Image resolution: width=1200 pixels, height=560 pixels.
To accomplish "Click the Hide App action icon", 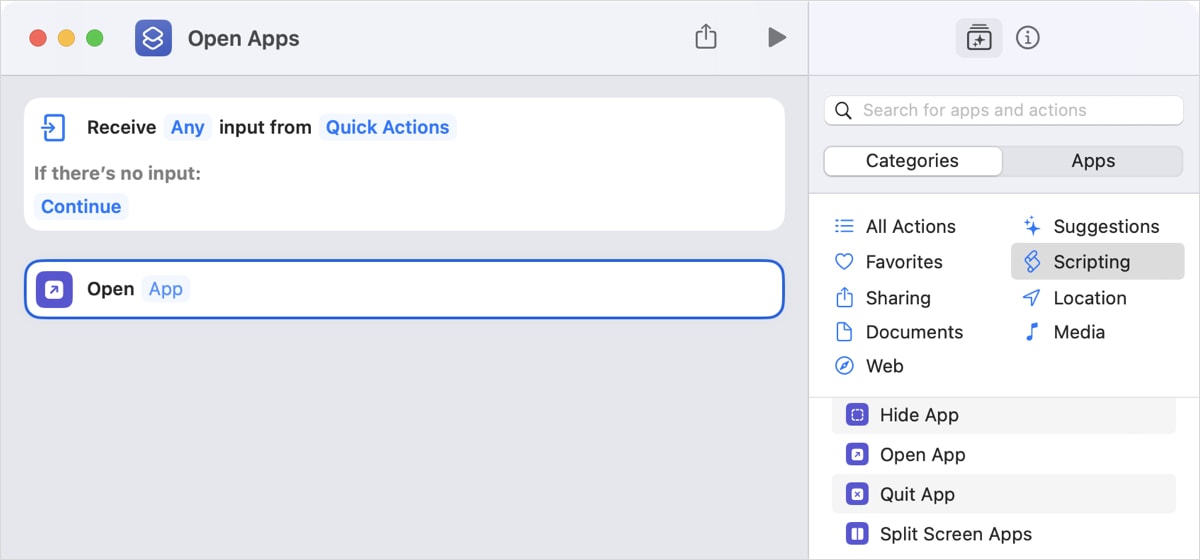I will [x=857, y=415].
